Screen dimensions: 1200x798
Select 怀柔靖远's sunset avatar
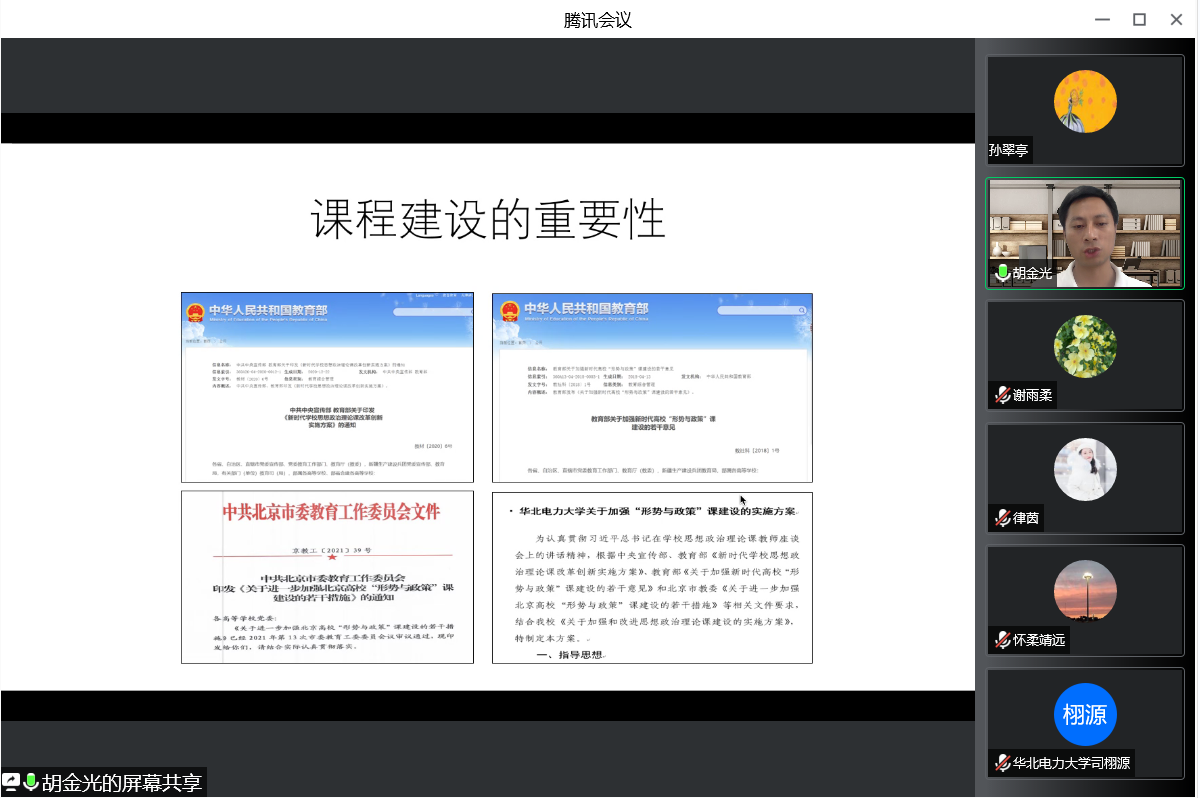click(x=1085, y=591)
